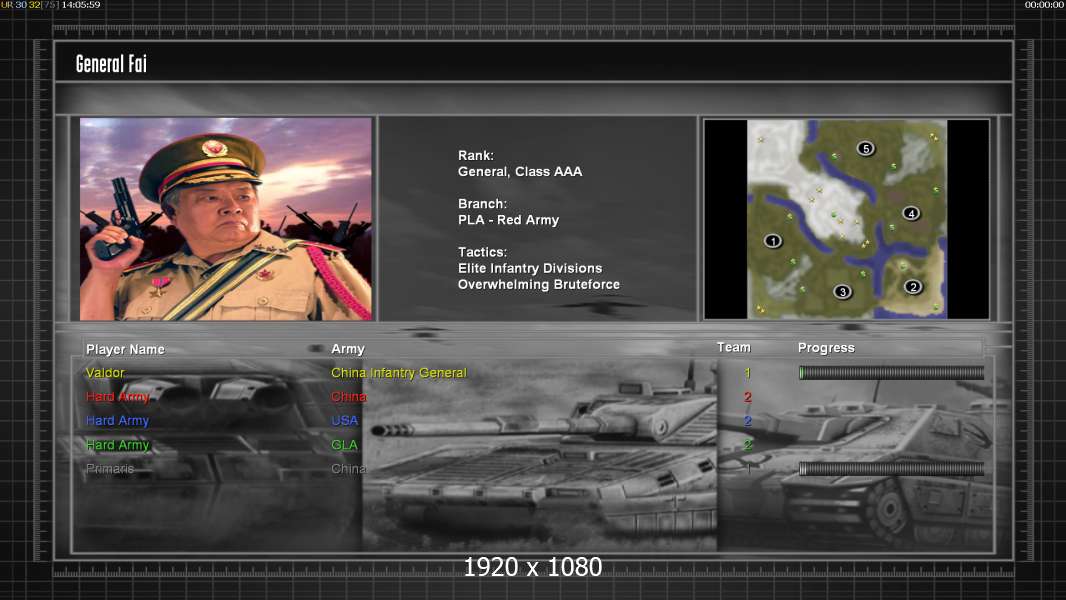Click the 'General Fai' title text
This screenshot has width=1066, height=600.
pyautogui.click(x=111, y=64)
